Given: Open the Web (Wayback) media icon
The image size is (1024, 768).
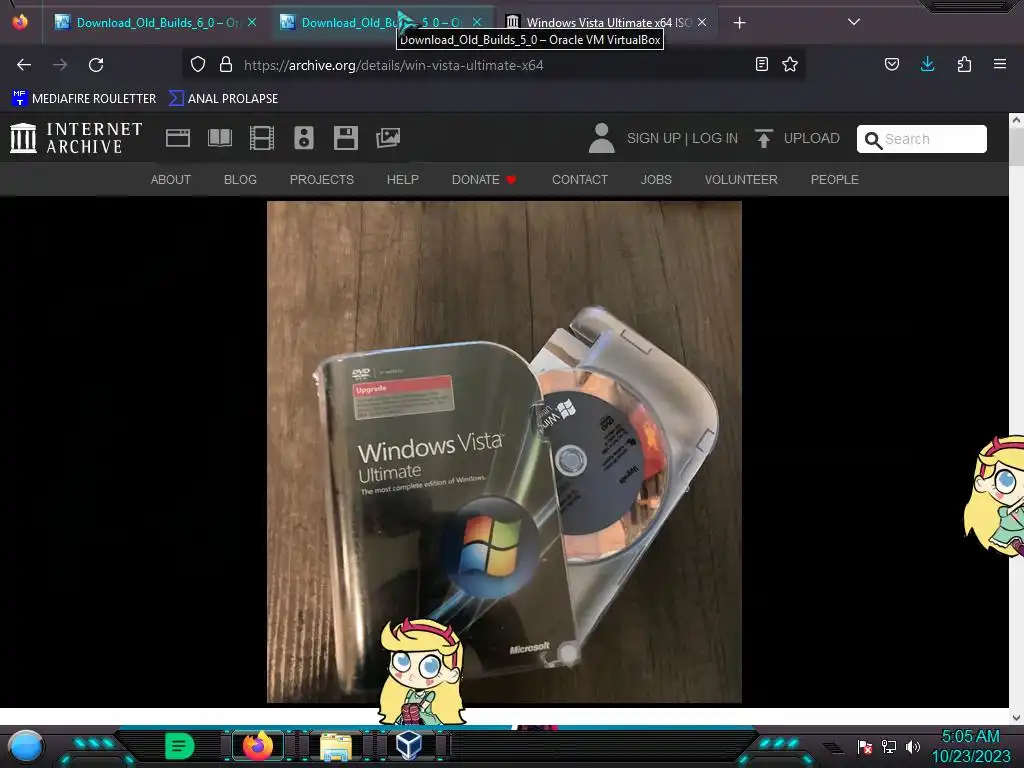Looking at the screenshot, I should (178, 138).
